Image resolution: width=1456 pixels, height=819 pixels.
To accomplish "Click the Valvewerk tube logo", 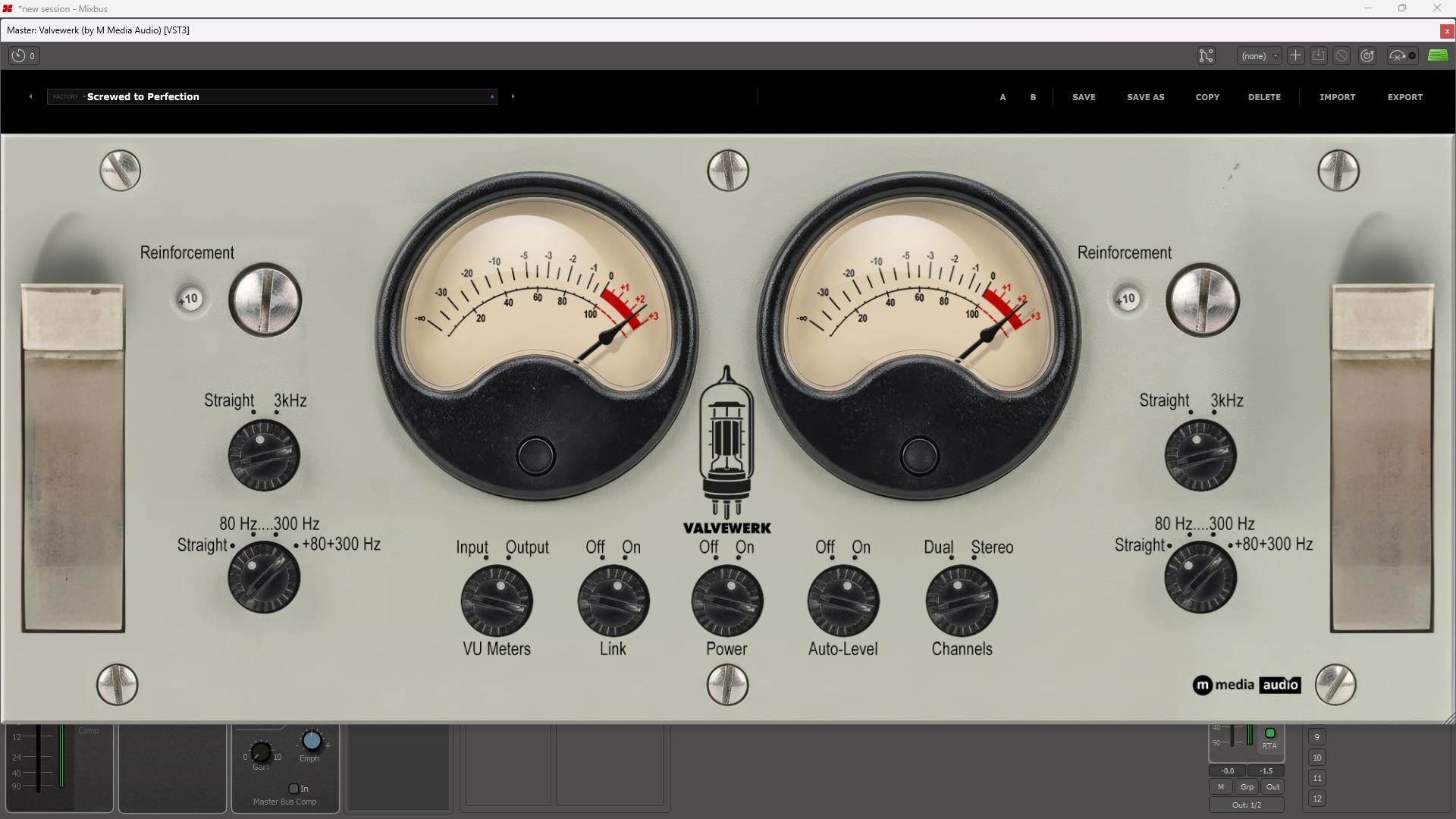I will click(726, 450).
